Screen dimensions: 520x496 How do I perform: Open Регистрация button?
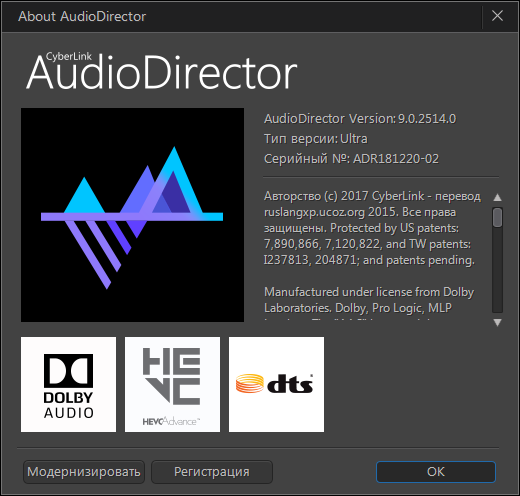pyautogui.click(x=212, y=472)
